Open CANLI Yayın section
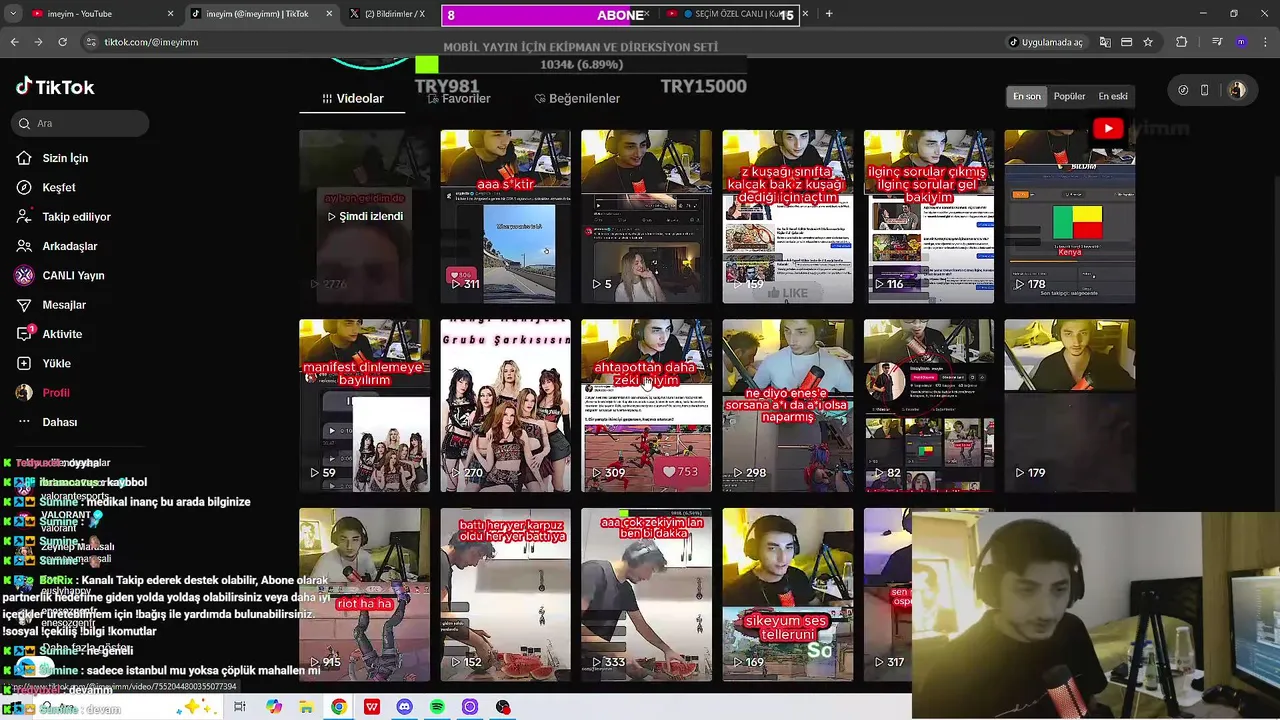Screen dimensions: 1280x720 pos(73,275)
